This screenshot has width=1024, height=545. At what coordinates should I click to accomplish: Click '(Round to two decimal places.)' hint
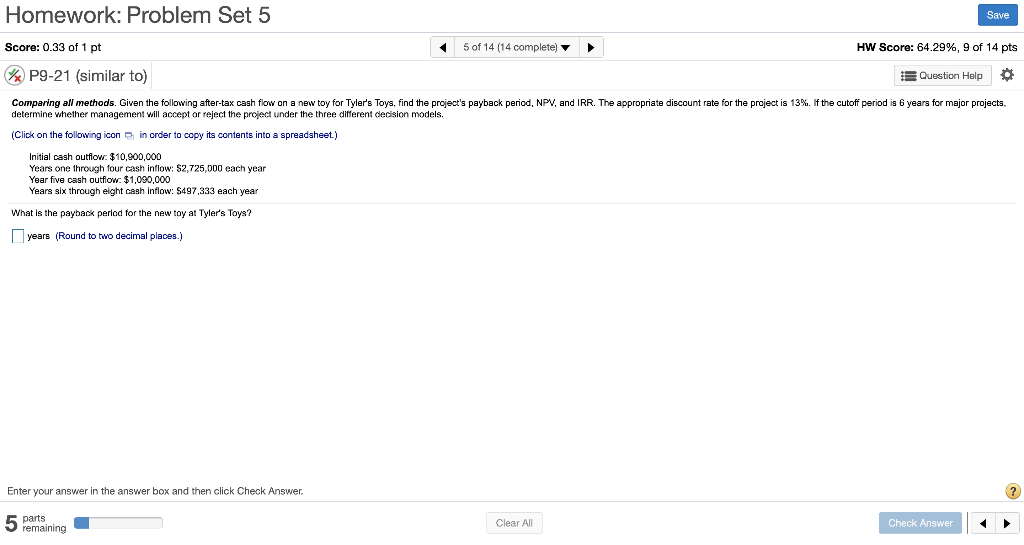coord(119,236)
